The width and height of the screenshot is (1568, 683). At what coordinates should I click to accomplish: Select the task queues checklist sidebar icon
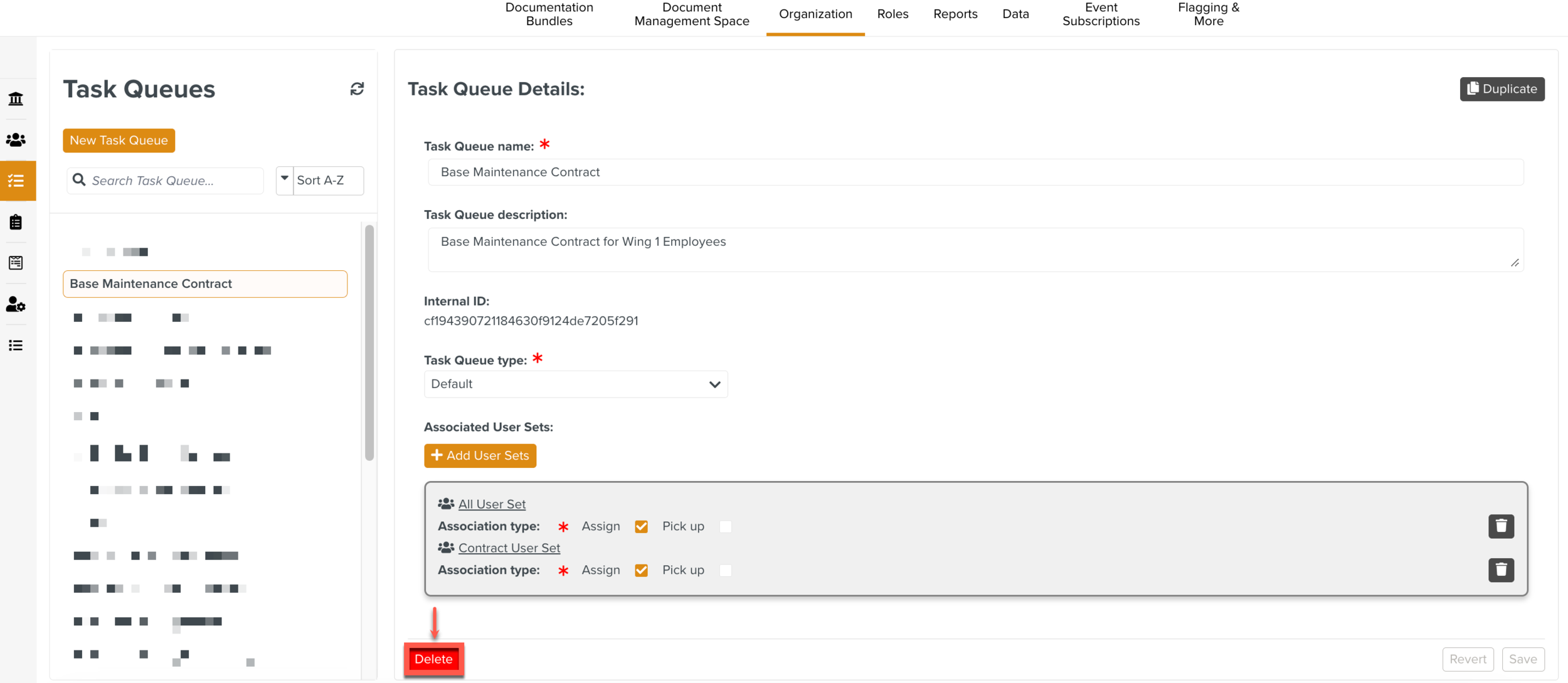tap(16, 181)
